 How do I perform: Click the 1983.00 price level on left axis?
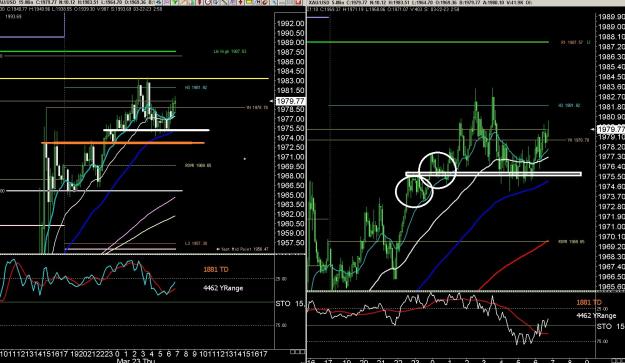tap(291, 81)
